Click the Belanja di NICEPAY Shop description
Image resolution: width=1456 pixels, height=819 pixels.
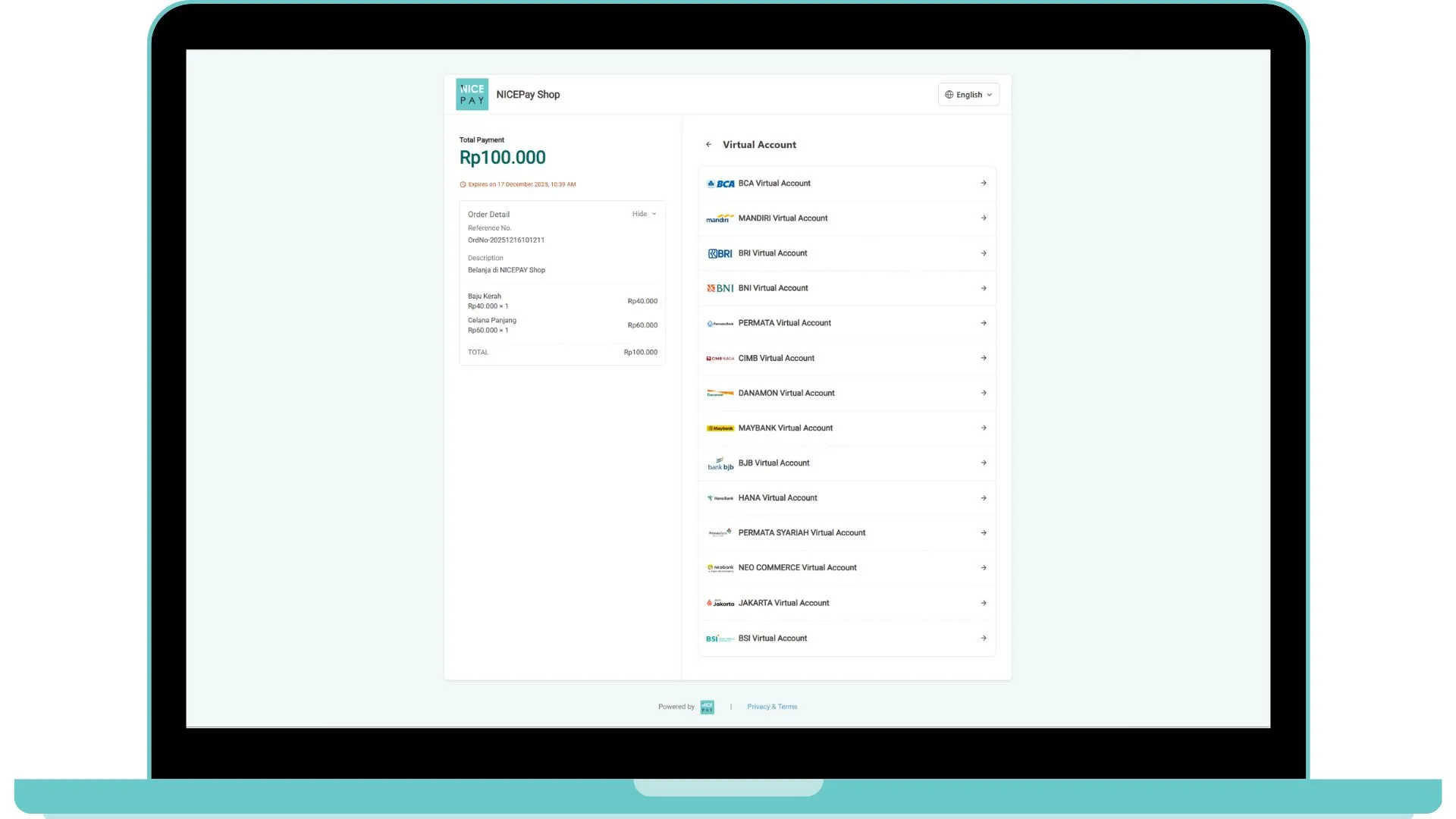(x=506, y=270)
